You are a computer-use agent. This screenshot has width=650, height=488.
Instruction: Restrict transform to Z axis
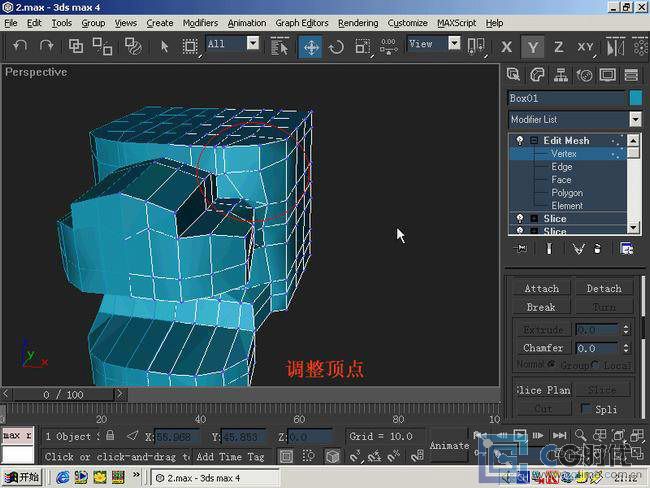(x=559, y=47)
